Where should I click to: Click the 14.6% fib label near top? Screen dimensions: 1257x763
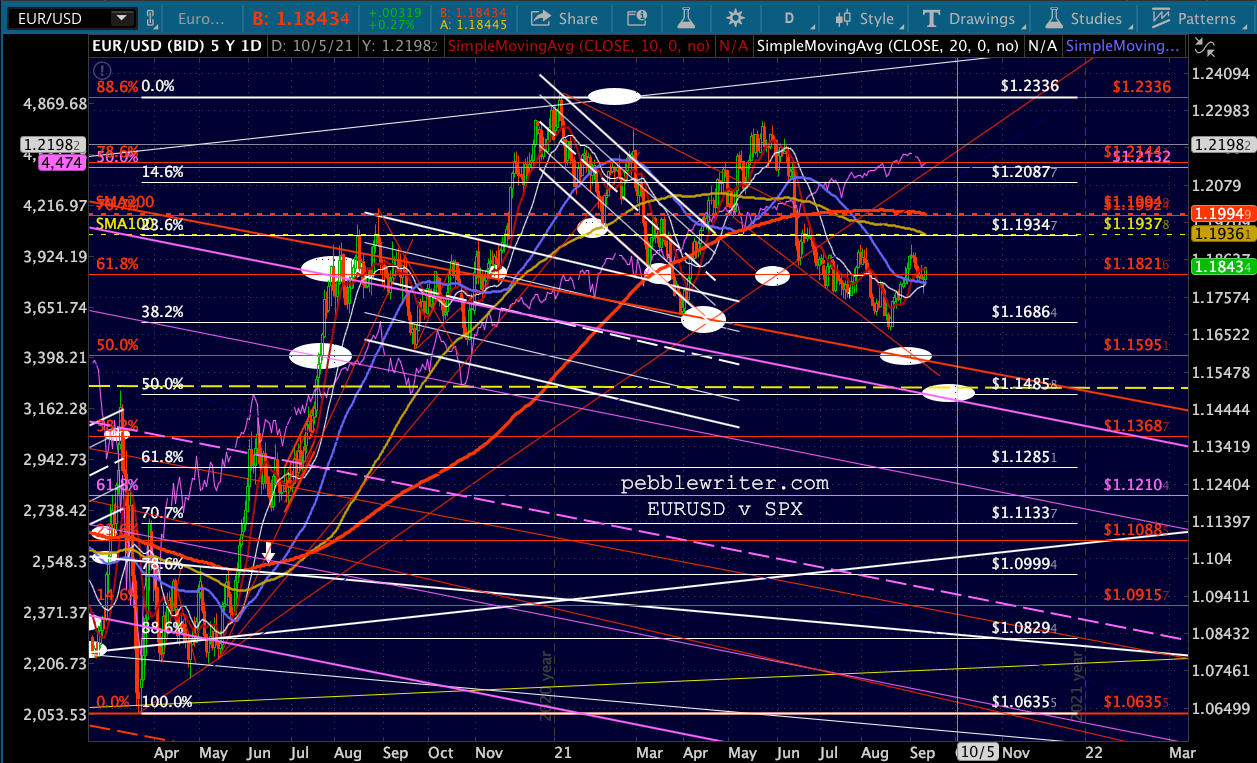(163, 172)
